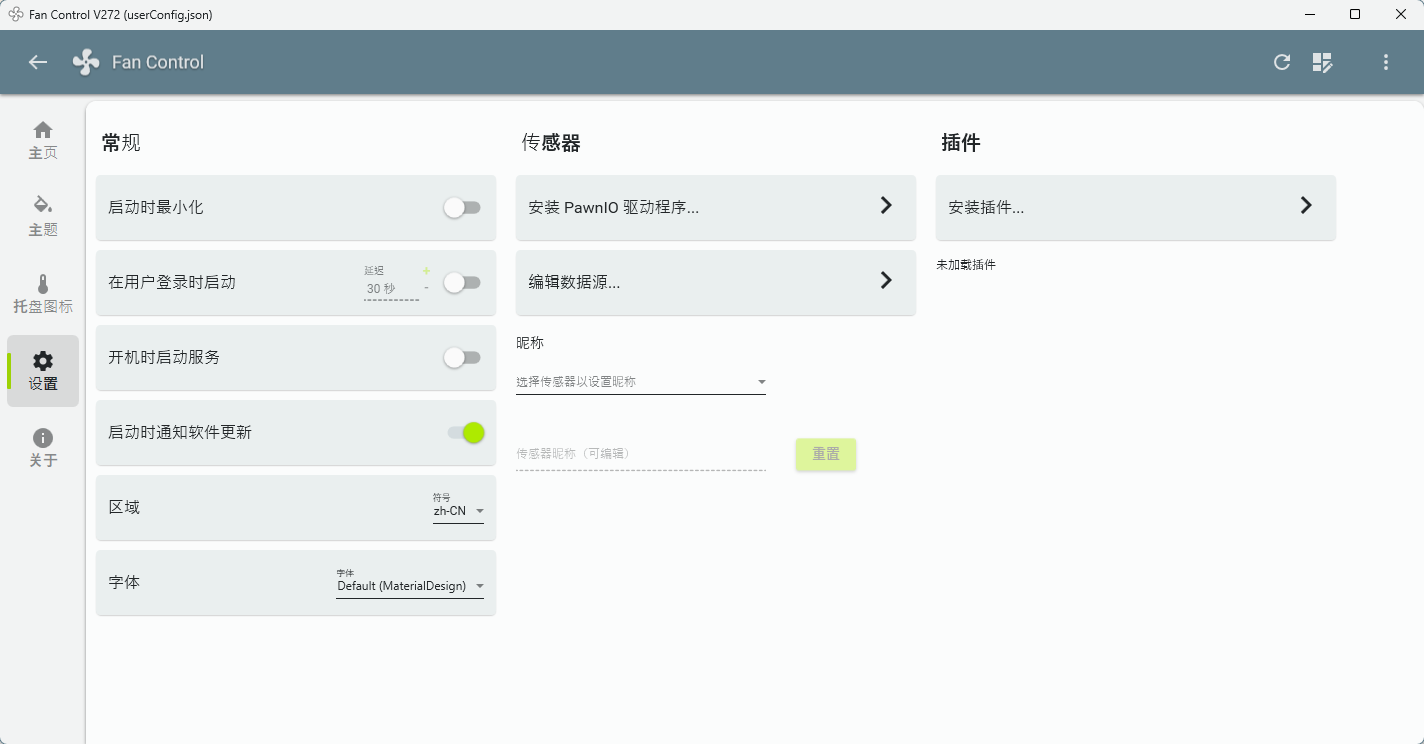Minimize the Fan Control window
This screenshot has height=744, width=1424.
[1310, 14]
